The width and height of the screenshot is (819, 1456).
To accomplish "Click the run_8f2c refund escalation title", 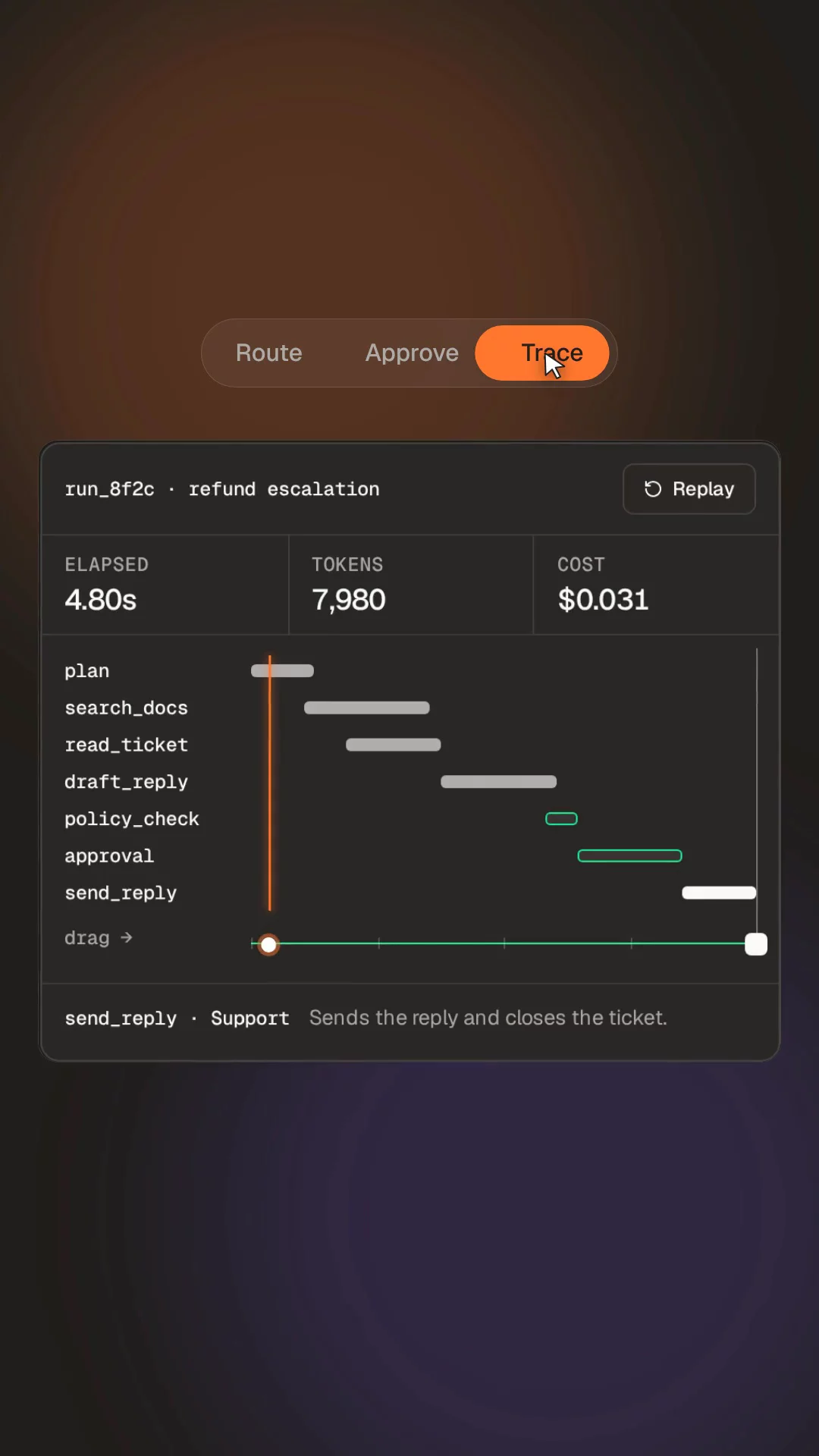I will tap(222, 489).
